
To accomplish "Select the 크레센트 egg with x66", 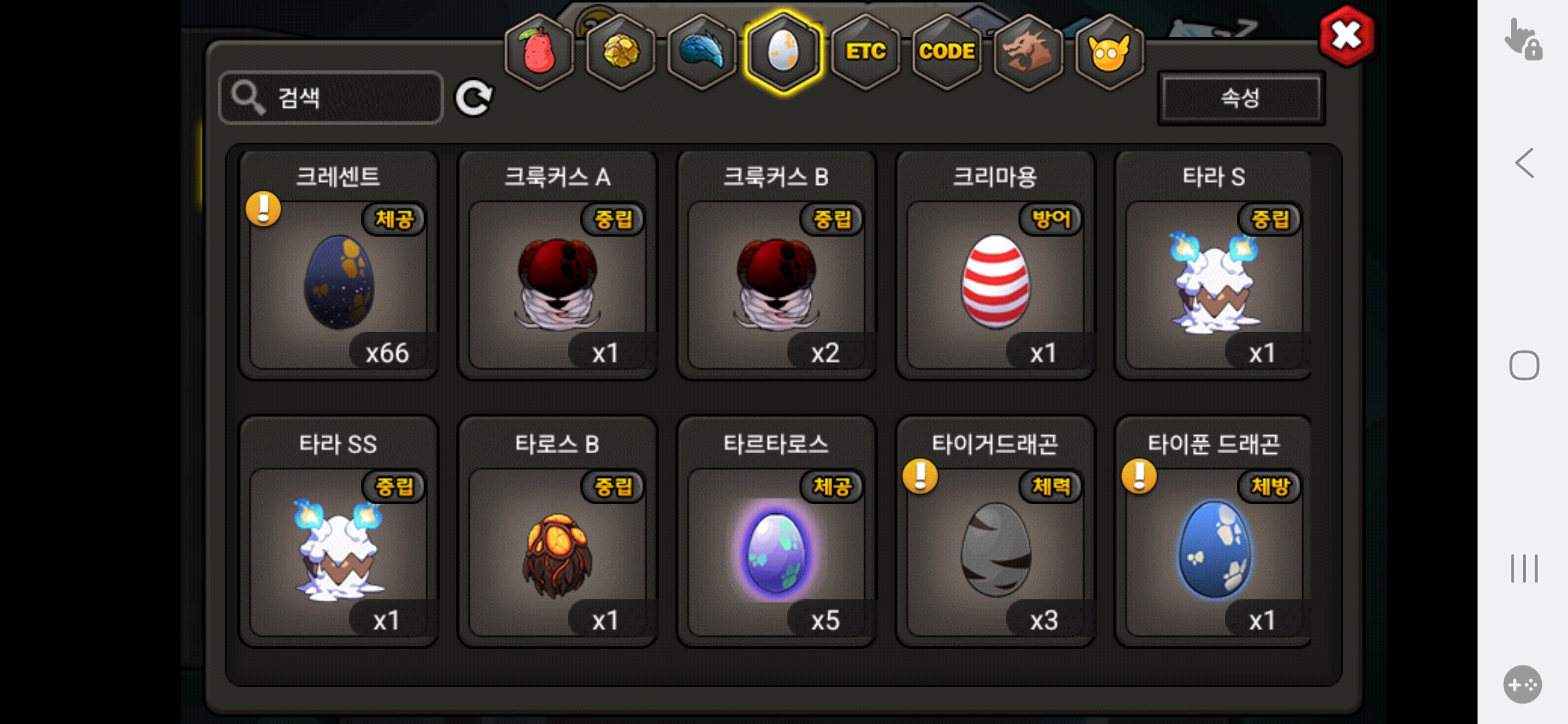I will click(338, 265).
